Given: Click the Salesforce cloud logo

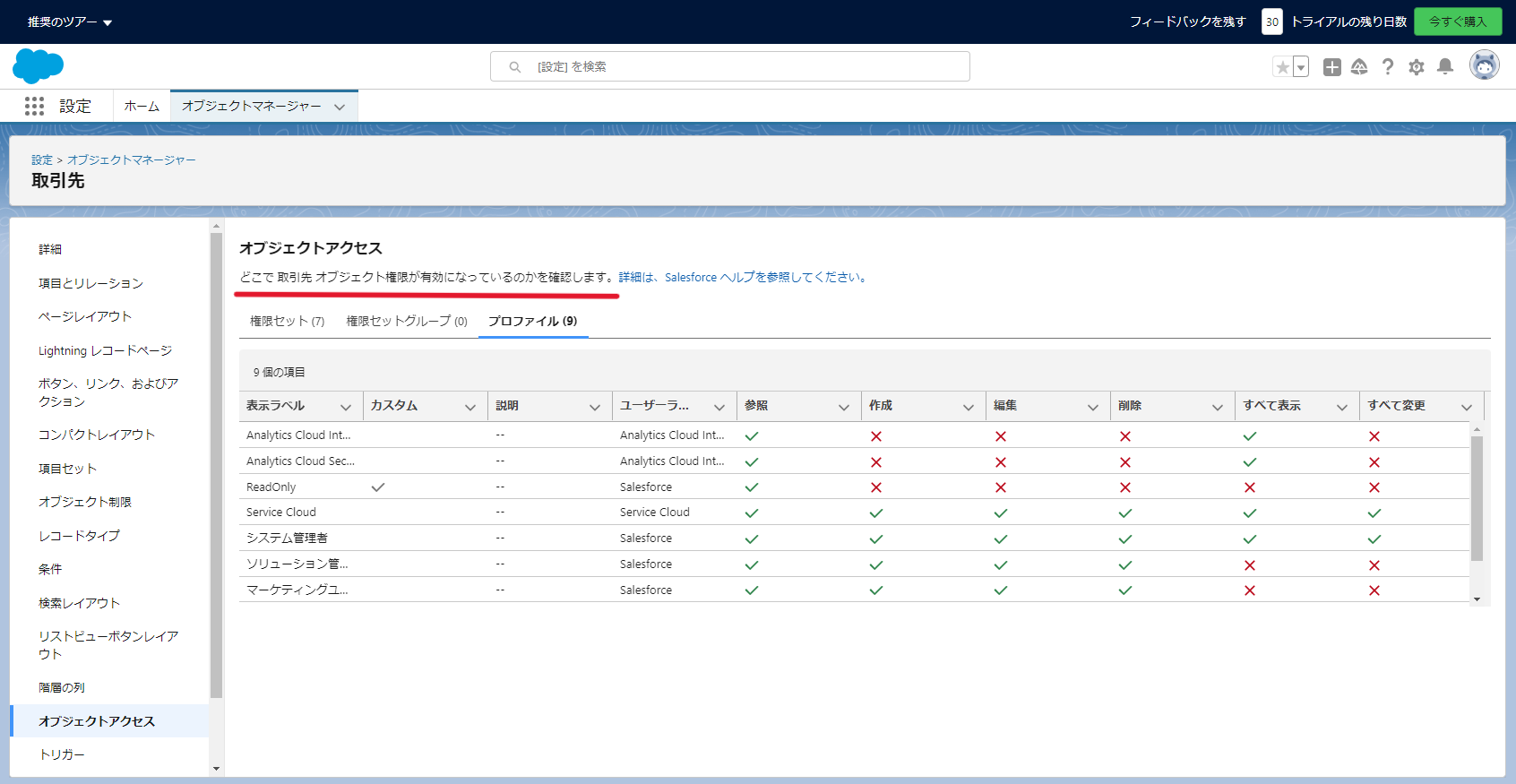Looking at the screenshot, I should point(38,66).
